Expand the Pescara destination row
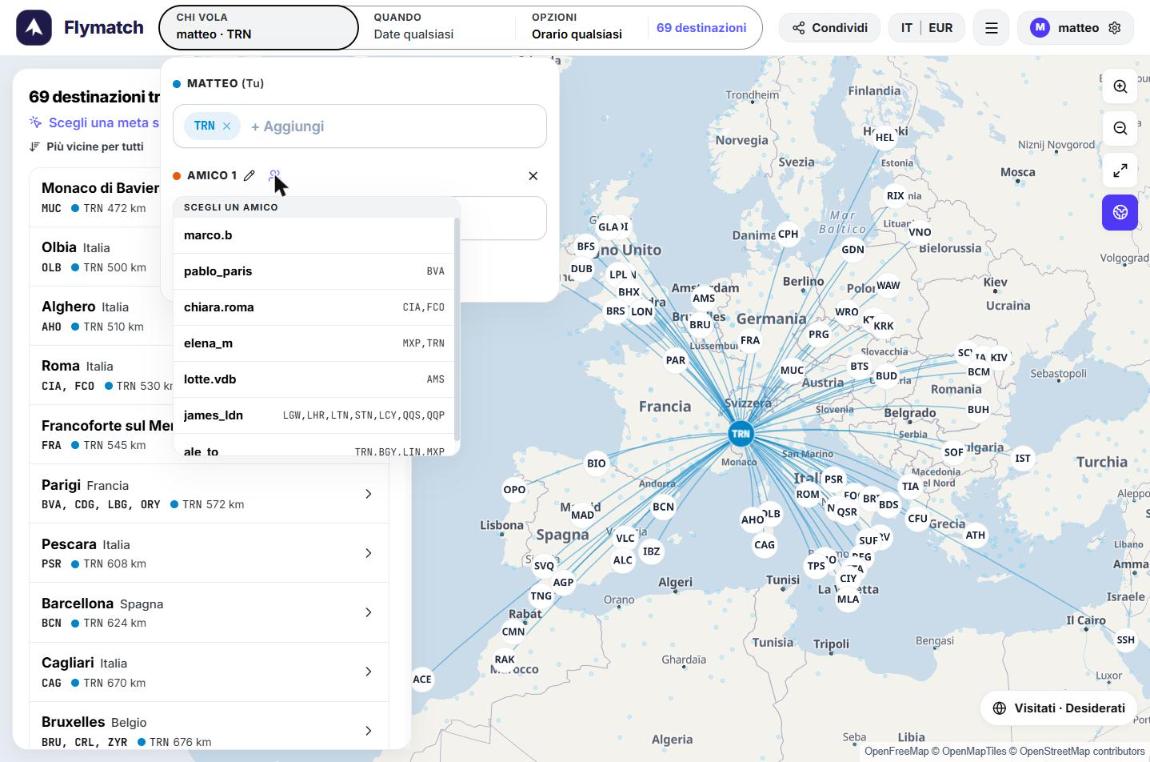Screen dimensions: 1150x762 [x=209, y=553]
